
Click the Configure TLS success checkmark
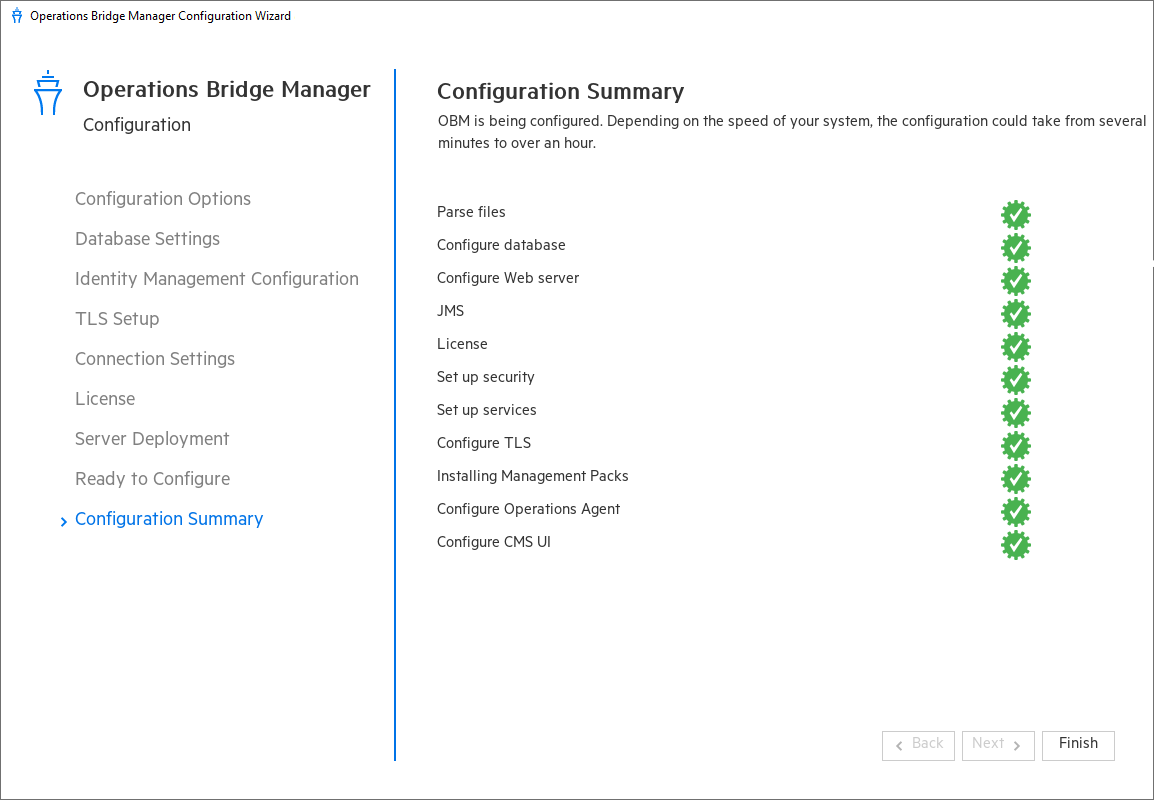point(1016,446)
